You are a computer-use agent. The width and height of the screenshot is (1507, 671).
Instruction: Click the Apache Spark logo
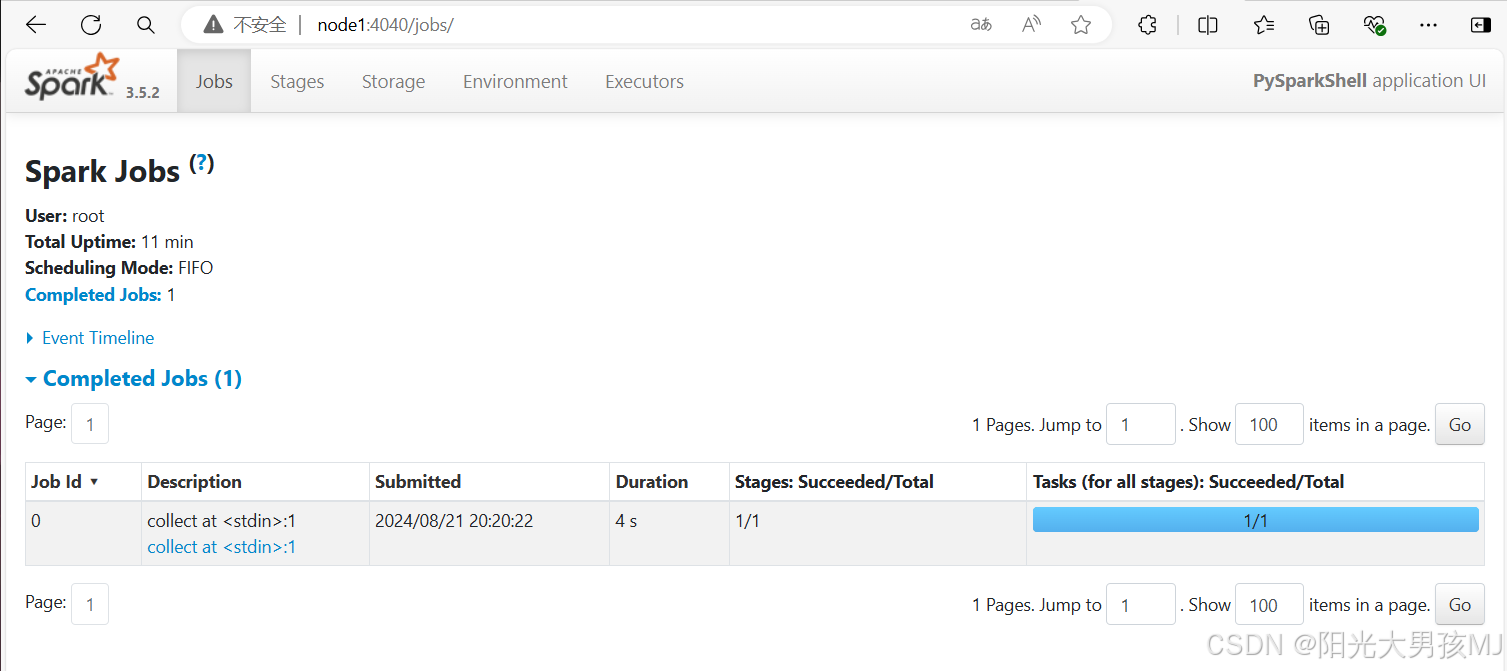[72, 76]
